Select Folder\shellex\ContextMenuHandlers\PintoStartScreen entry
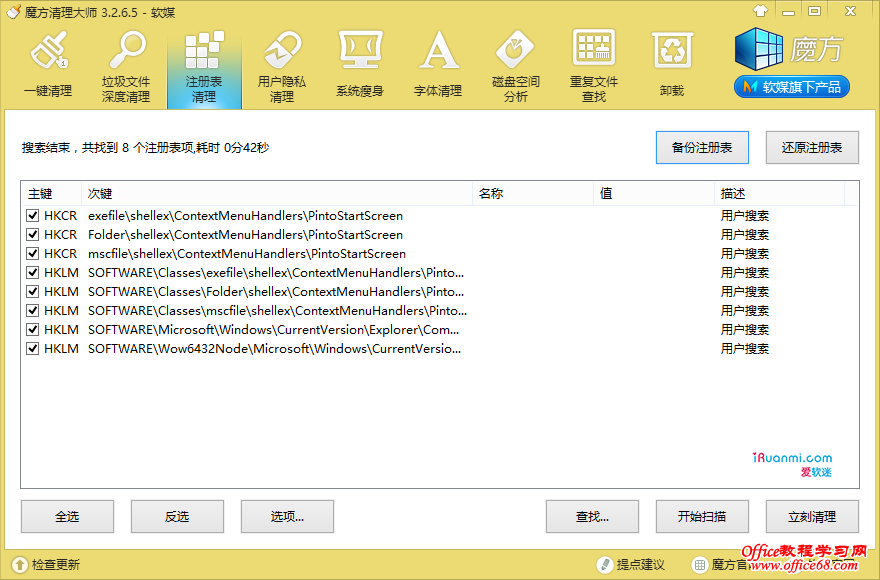The image size is (880, 580). coord(245,235)
